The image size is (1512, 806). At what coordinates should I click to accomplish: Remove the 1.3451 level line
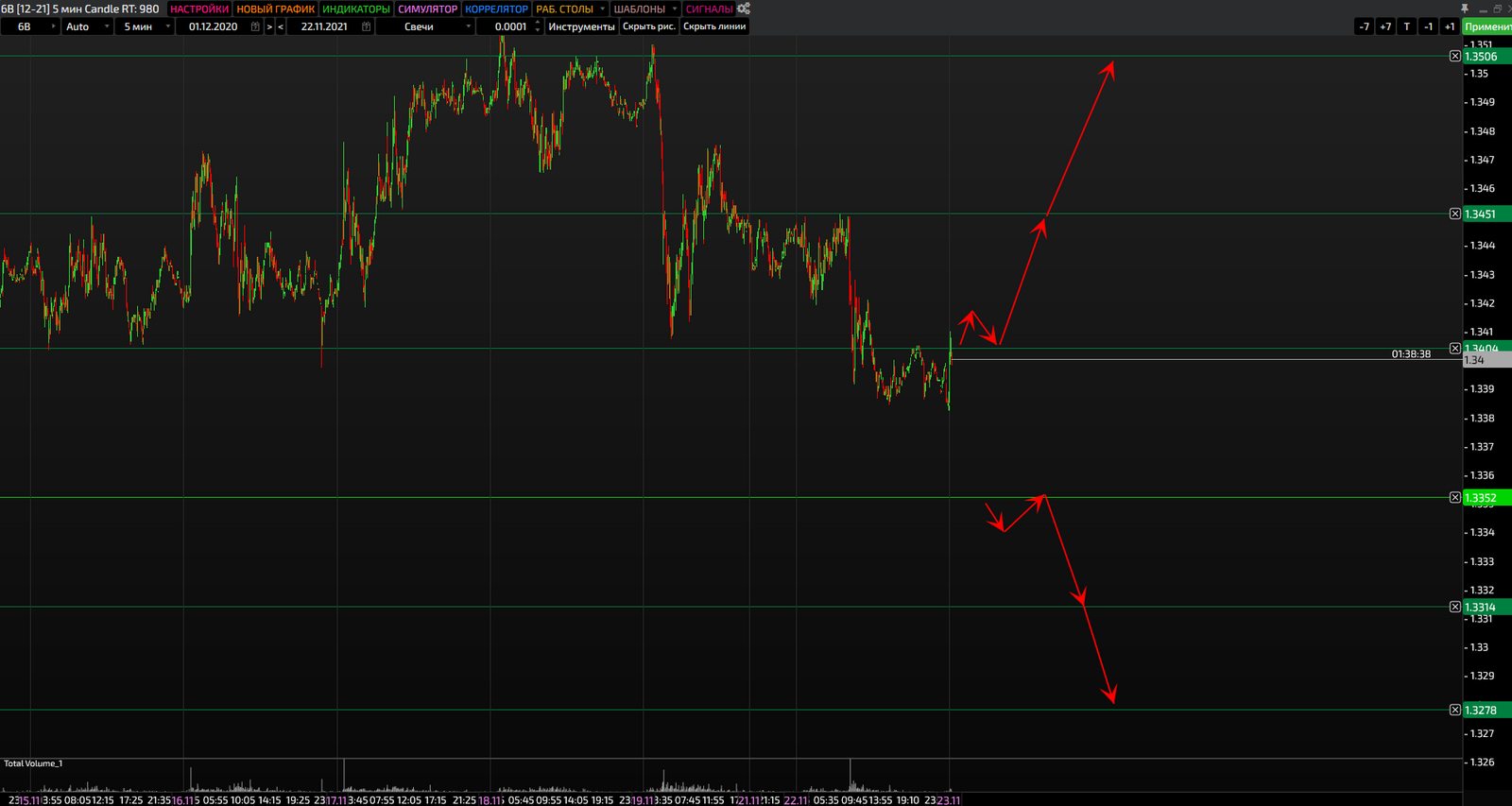pos(1455,214)
